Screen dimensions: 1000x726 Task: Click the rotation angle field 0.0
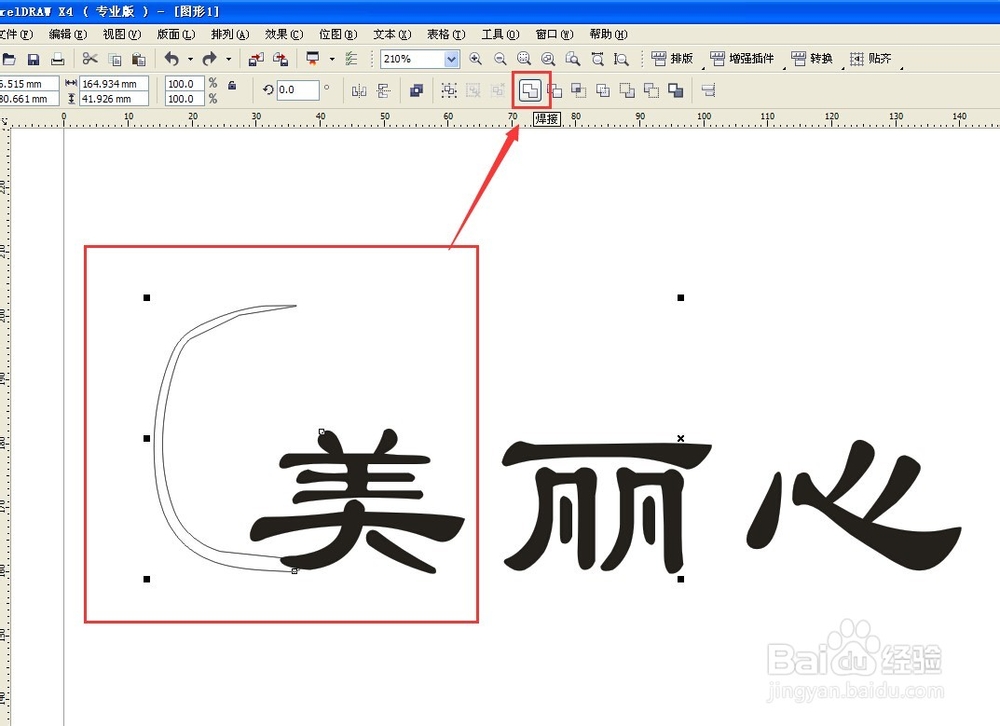coord(297,90)
